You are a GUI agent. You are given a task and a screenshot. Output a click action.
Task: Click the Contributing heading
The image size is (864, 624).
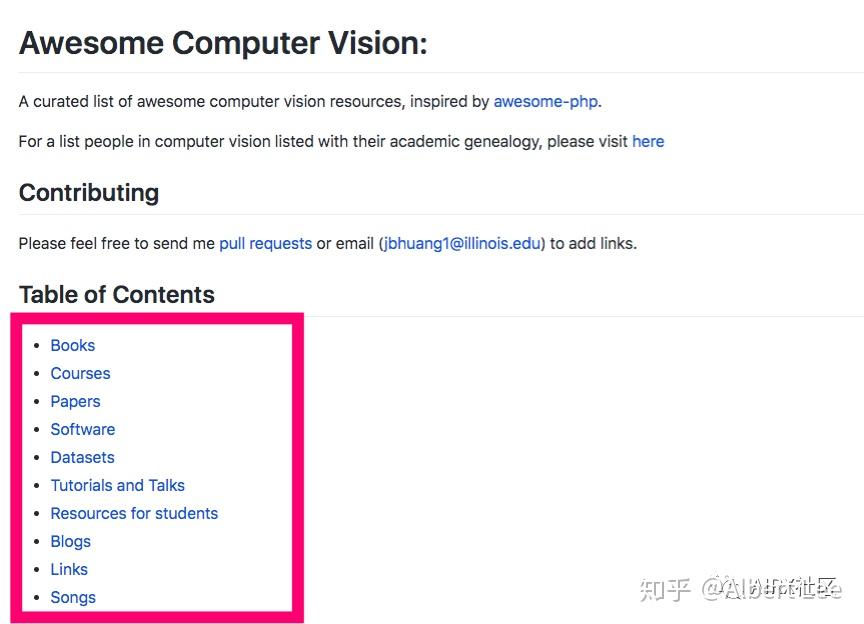[89, 192]
